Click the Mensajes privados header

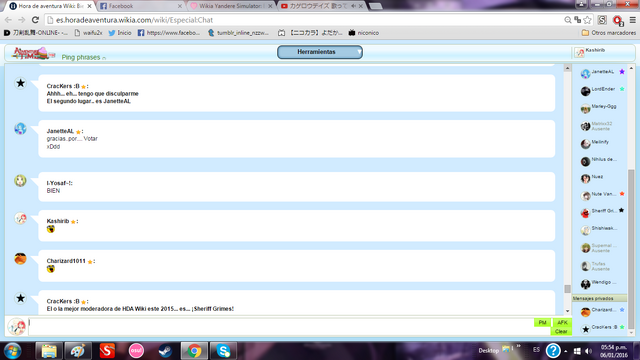[599, 298]
